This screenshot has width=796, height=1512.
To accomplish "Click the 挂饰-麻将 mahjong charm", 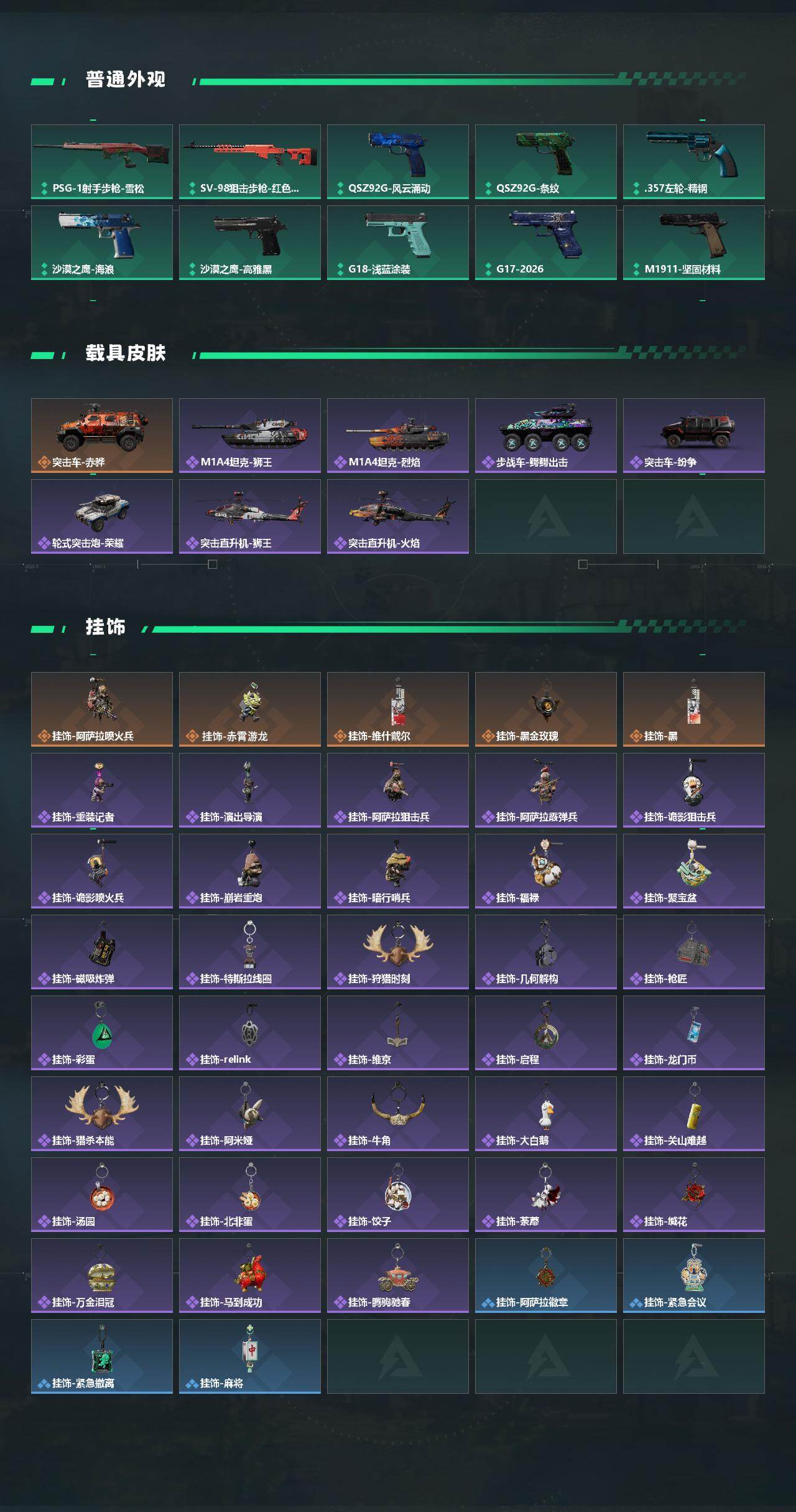I will [x=250, y=1356].
